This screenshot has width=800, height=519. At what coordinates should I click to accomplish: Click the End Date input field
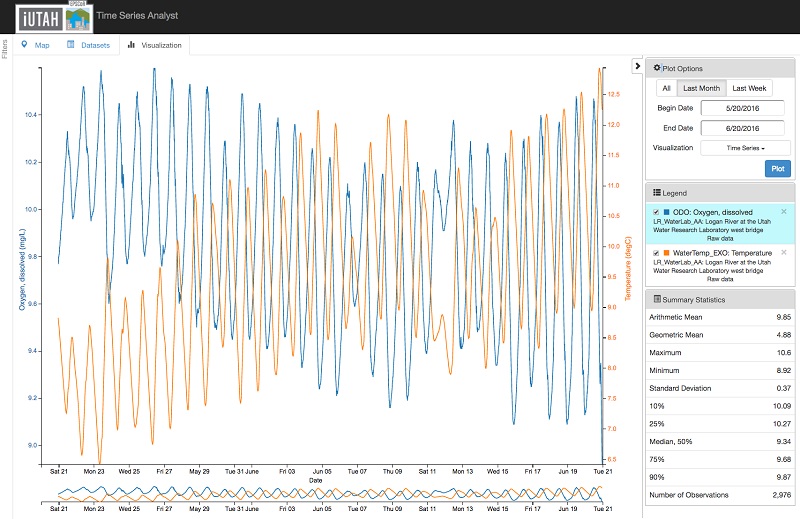tap(742, 128)
